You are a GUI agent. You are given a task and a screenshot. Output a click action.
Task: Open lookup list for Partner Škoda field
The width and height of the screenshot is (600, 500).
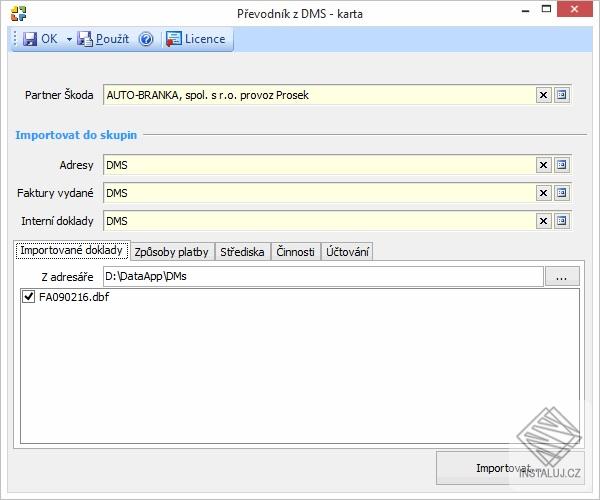coord(561,95)
